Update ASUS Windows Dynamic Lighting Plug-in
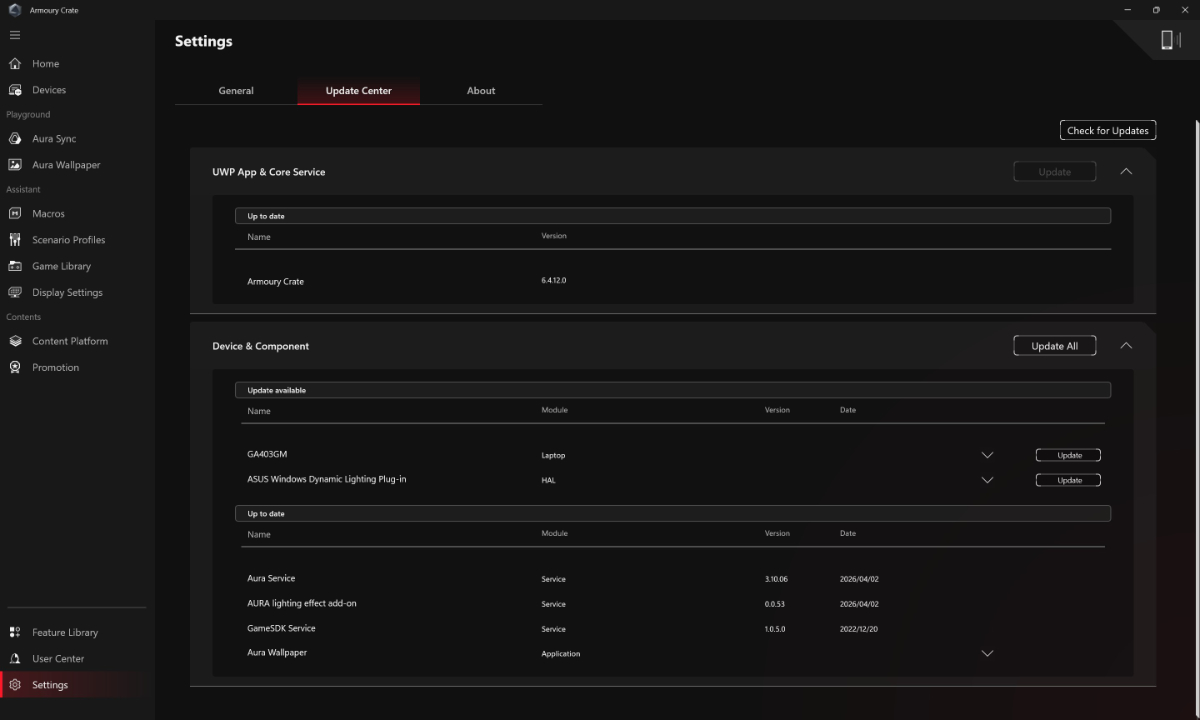This screenshot has height=720, width=1200. tap(1069, 480)
